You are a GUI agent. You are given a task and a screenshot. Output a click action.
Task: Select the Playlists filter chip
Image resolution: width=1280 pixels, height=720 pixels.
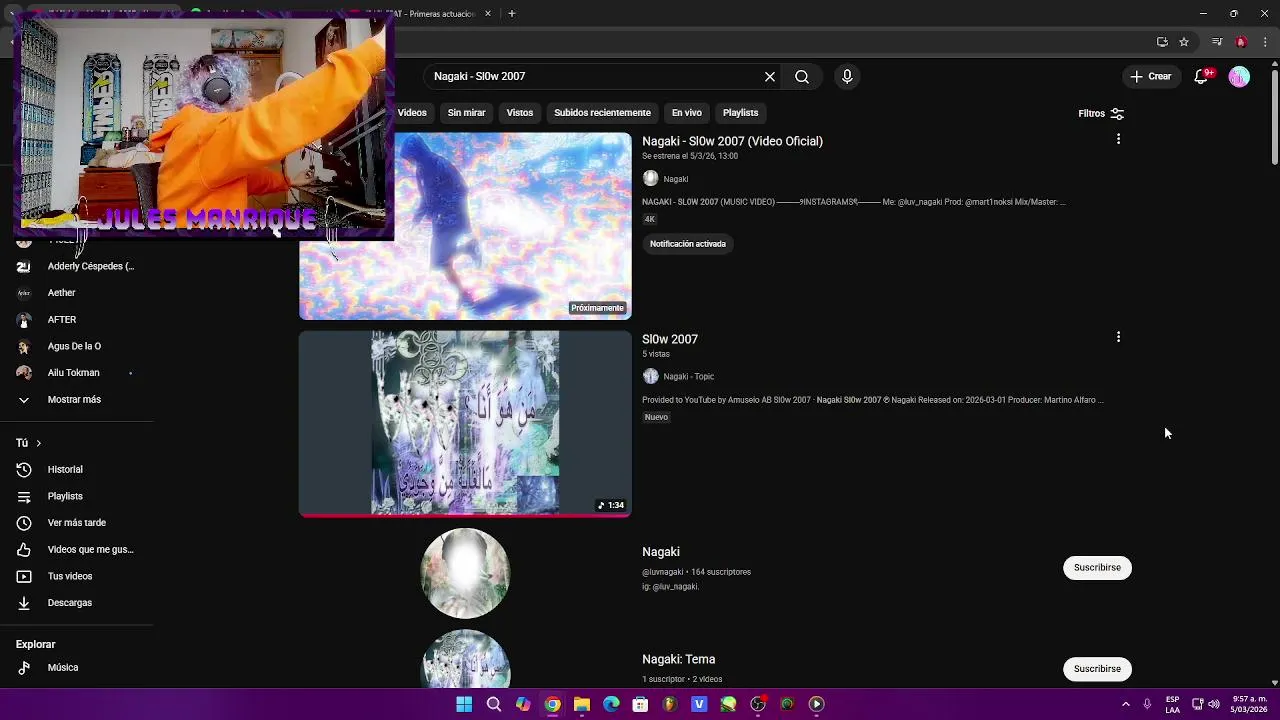coord(740,113)
